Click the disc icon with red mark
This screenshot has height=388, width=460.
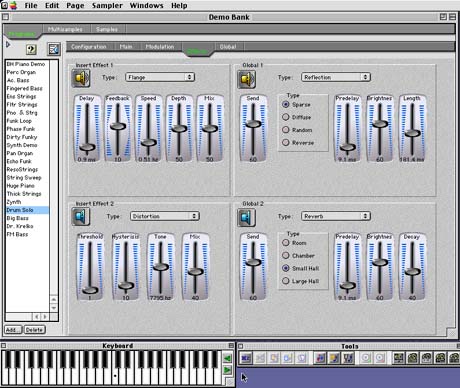pyautogui.click(x=380, y=358)
